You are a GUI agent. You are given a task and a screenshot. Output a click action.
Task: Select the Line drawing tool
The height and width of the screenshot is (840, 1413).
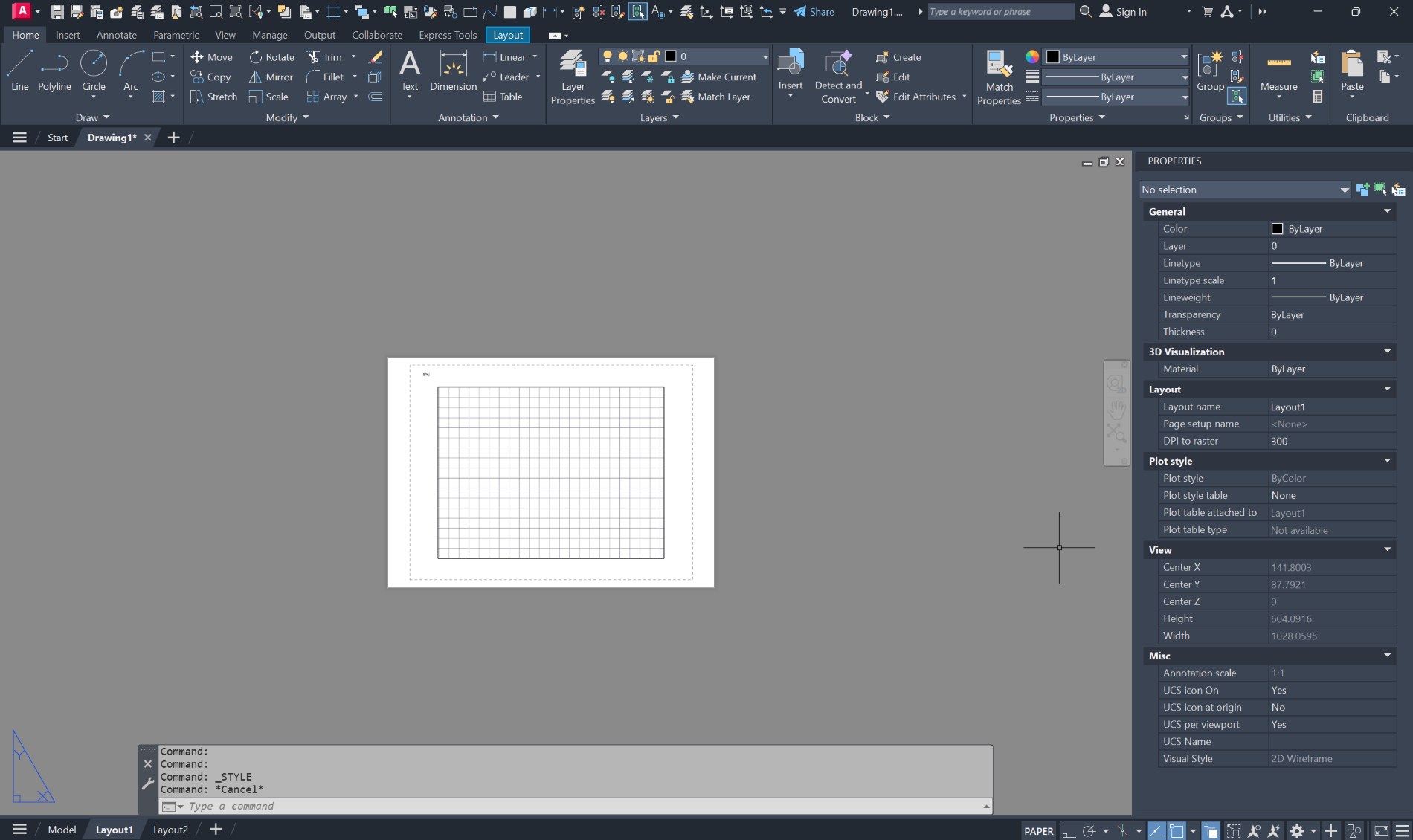[x=19, y=71]
